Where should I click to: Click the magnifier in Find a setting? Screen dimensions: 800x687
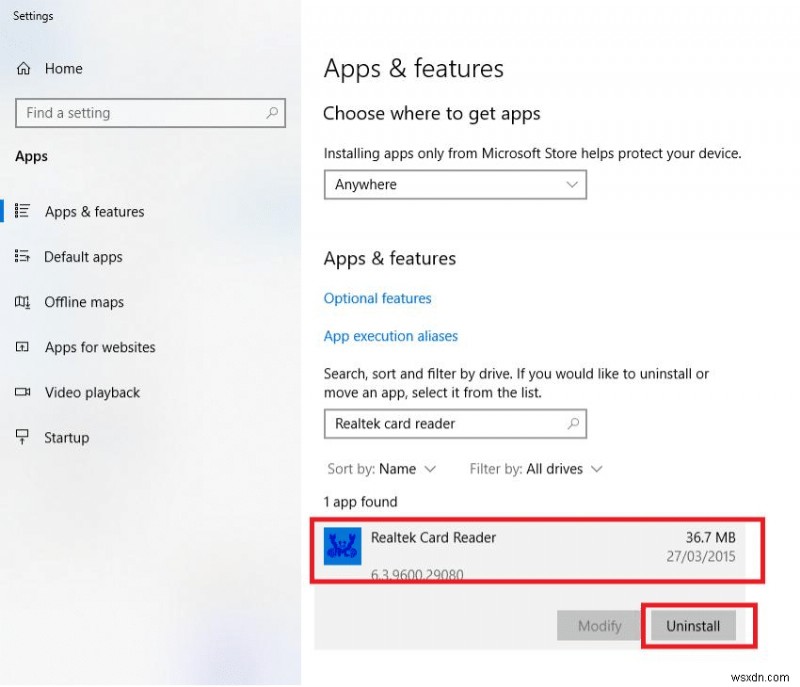point(271,113)
